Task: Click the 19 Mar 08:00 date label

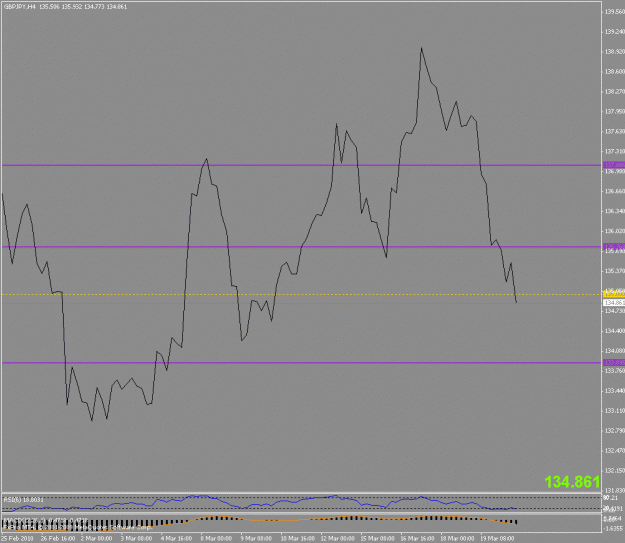Action: tap(497, 538)
